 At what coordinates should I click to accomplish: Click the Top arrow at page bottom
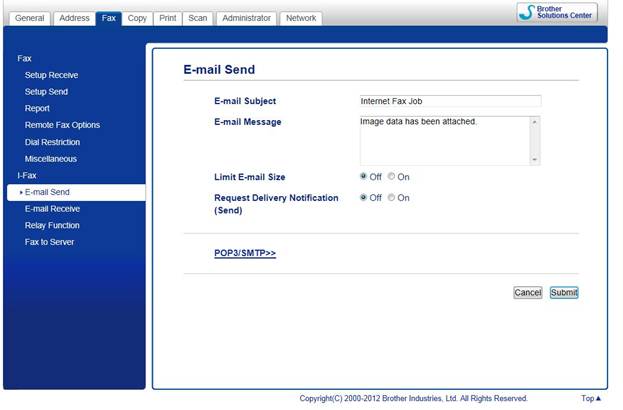591,398
